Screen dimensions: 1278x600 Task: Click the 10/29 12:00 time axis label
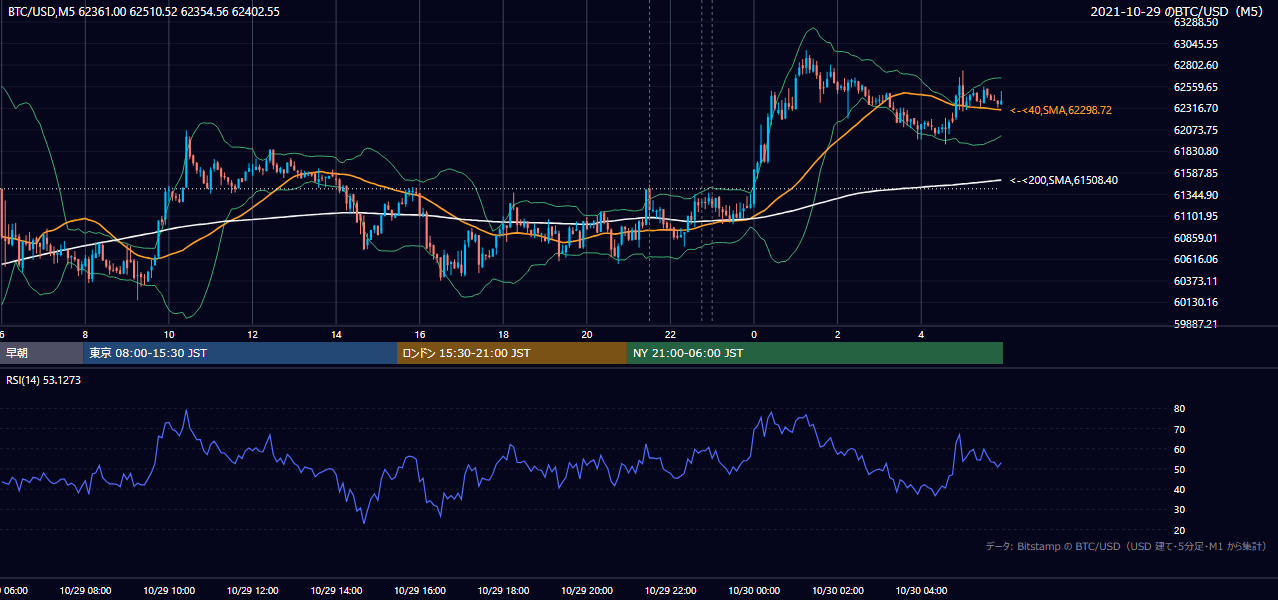(x=252, y=590)
